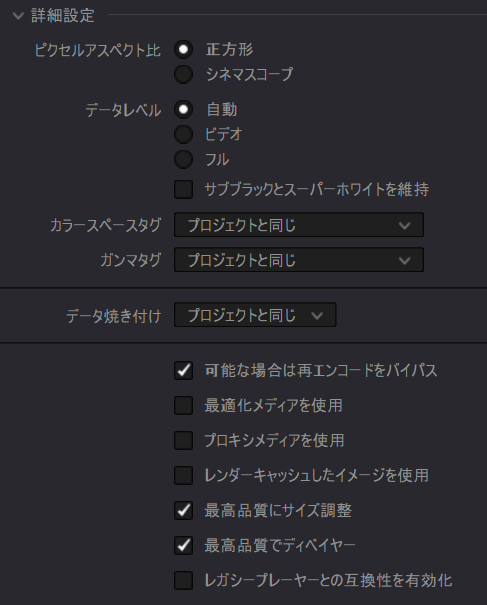Screen dimensions: 487x605
Task: Collapse the 詳細設定 section chevron
Action: pos(18,16)
